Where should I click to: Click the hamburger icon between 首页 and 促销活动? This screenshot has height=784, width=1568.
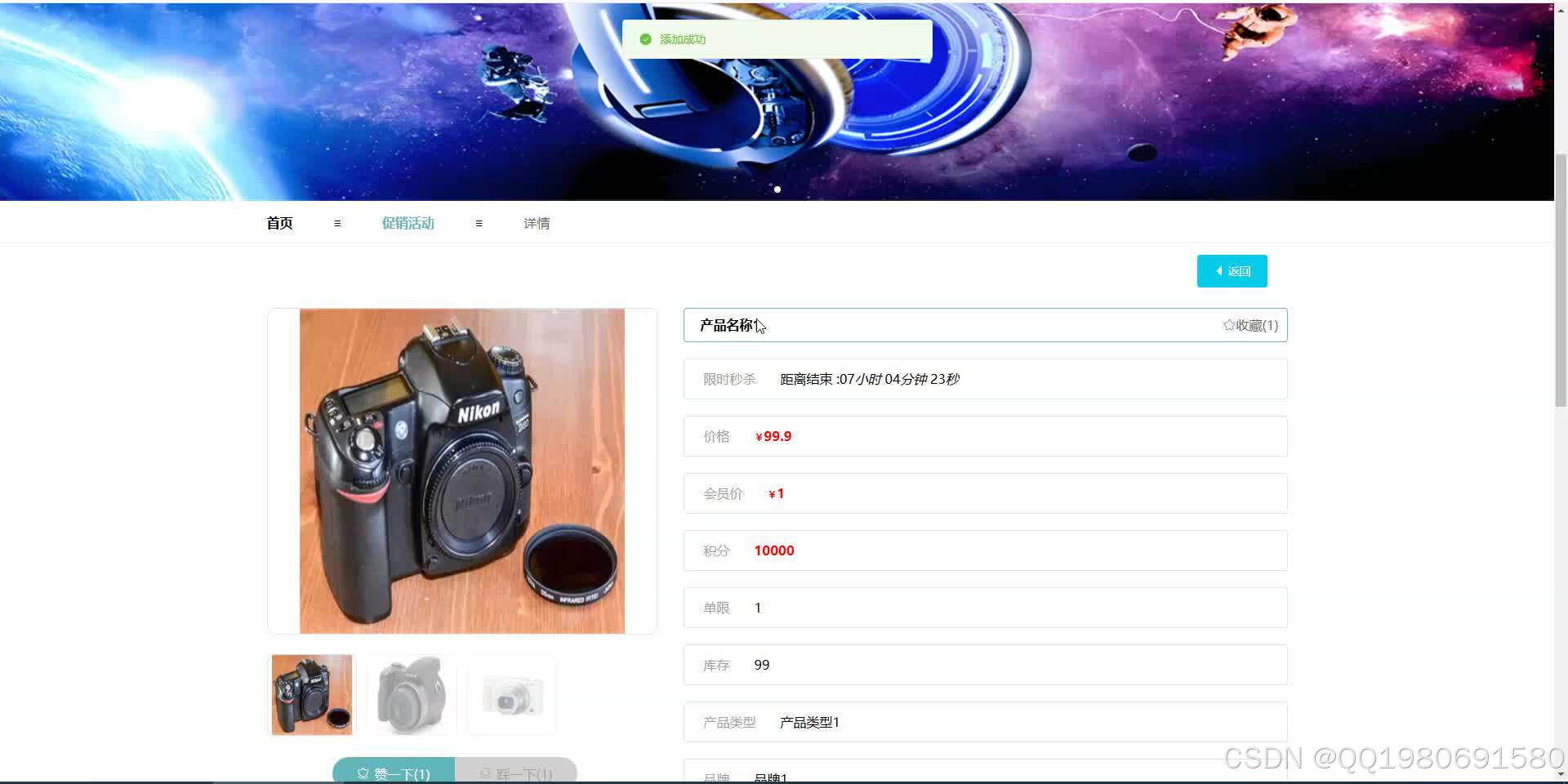coord(336,222)
